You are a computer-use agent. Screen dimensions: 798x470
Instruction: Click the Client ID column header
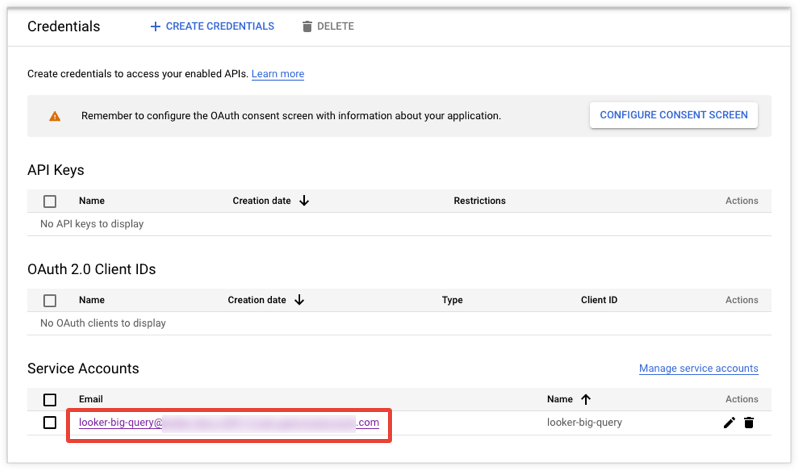[599, 300]
